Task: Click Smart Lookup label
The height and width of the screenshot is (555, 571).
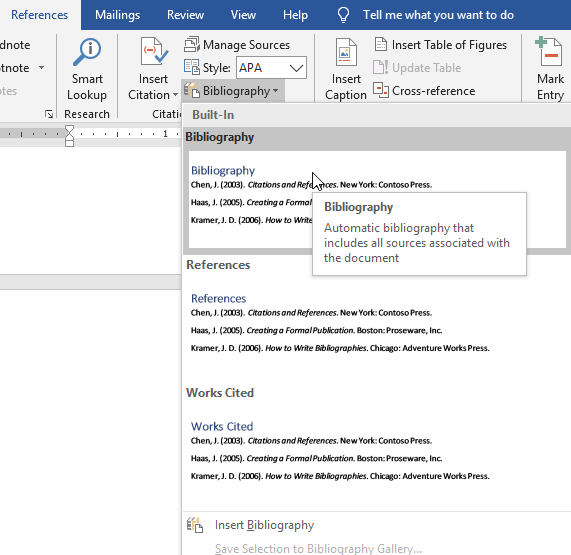Action: point(87,87)
